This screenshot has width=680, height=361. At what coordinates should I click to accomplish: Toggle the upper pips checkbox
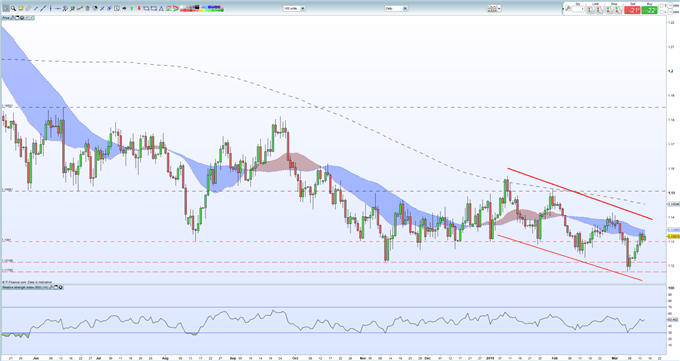point(662,5)
